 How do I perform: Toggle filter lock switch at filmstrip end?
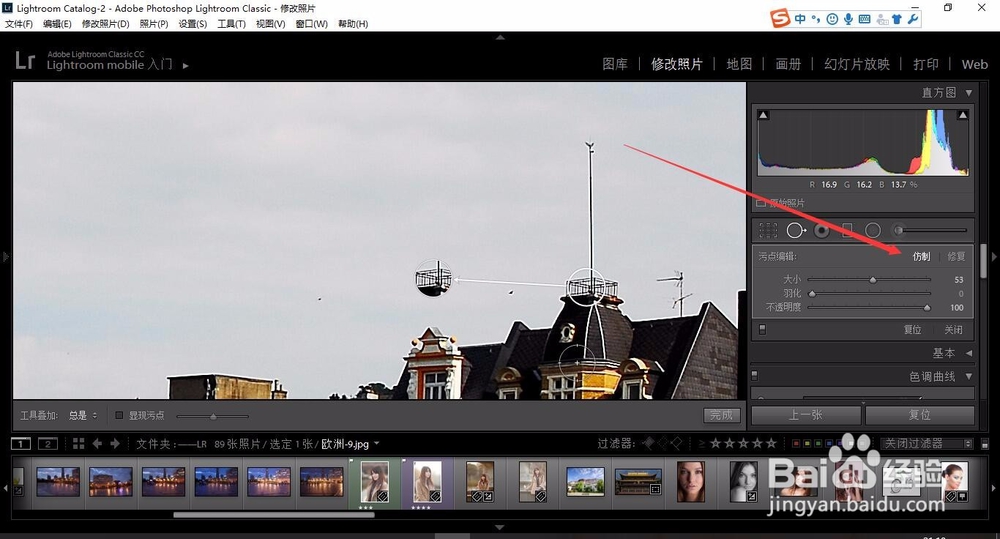[x=985, y=443]
